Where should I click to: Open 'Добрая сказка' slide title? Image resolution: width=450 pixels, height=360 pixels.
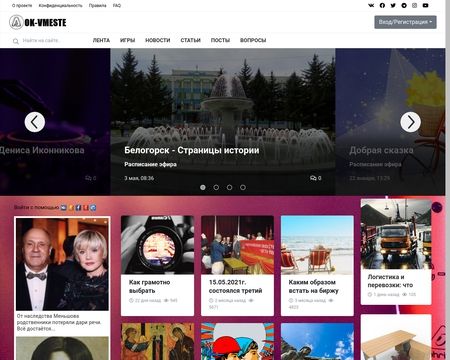click(381, 150)
